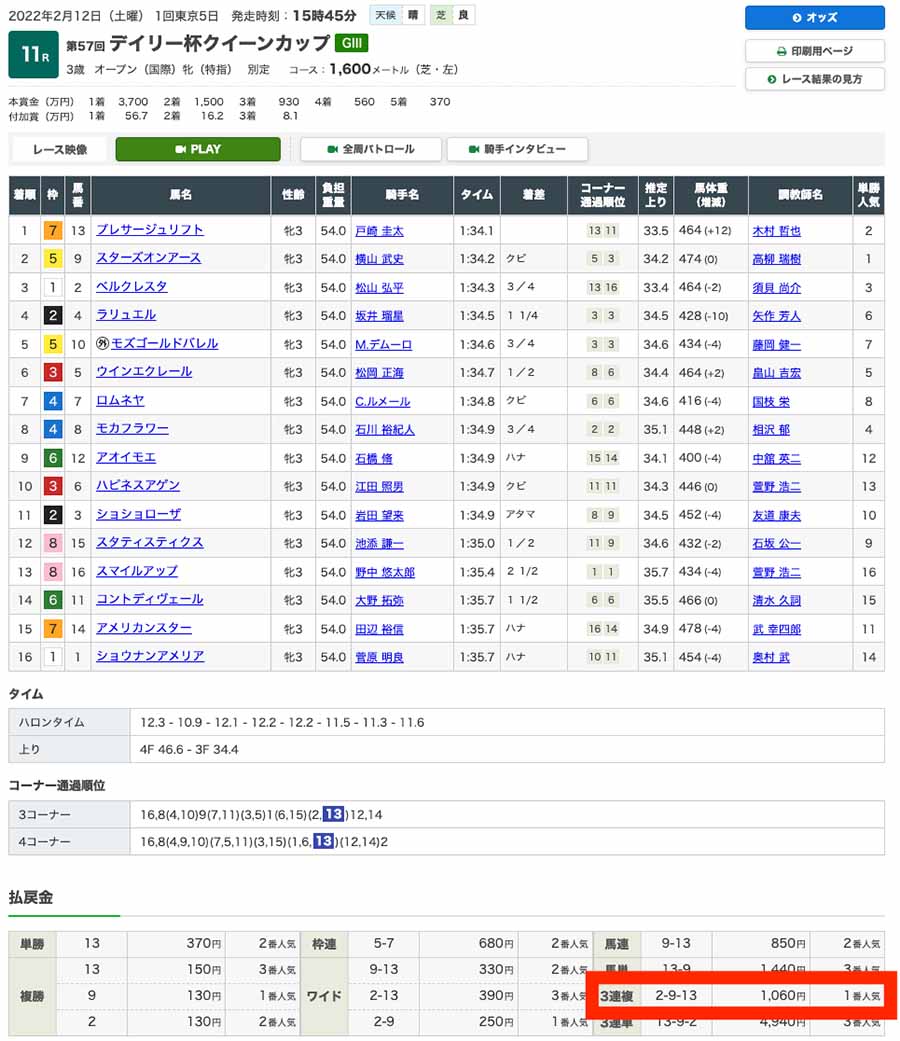Open the 印刷用ページ print page button
900x1041 pixels.
pyautogui.click(x=814, y=51)
